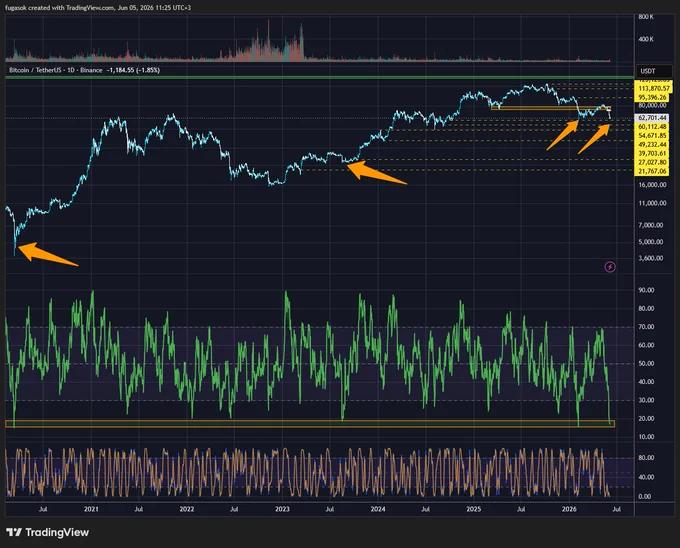Click the 2024 label on time axis
This screenshot has width=680, height=548.
tap(378, 509)
